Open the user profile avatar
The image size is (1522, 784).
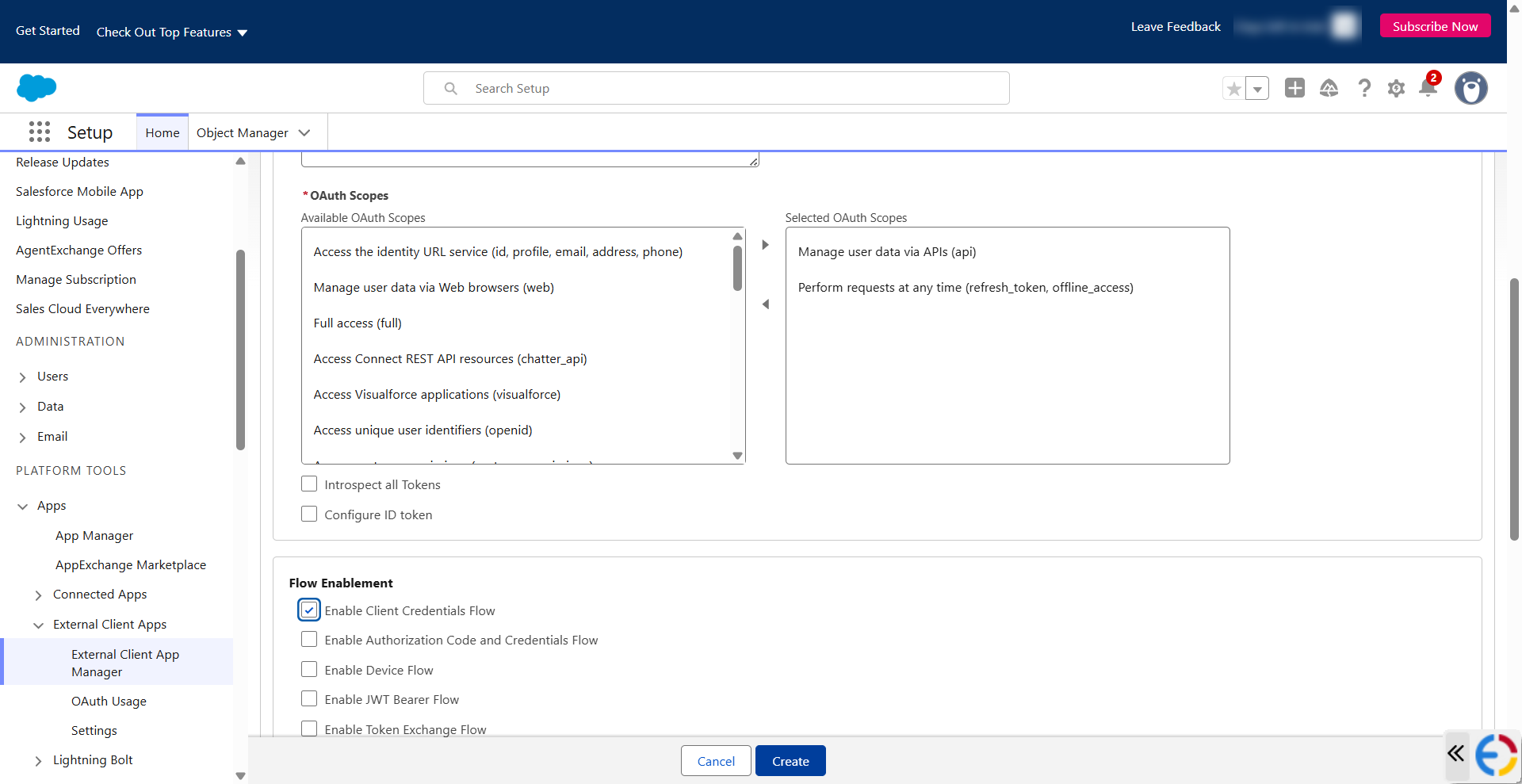tap(1470, 88)
